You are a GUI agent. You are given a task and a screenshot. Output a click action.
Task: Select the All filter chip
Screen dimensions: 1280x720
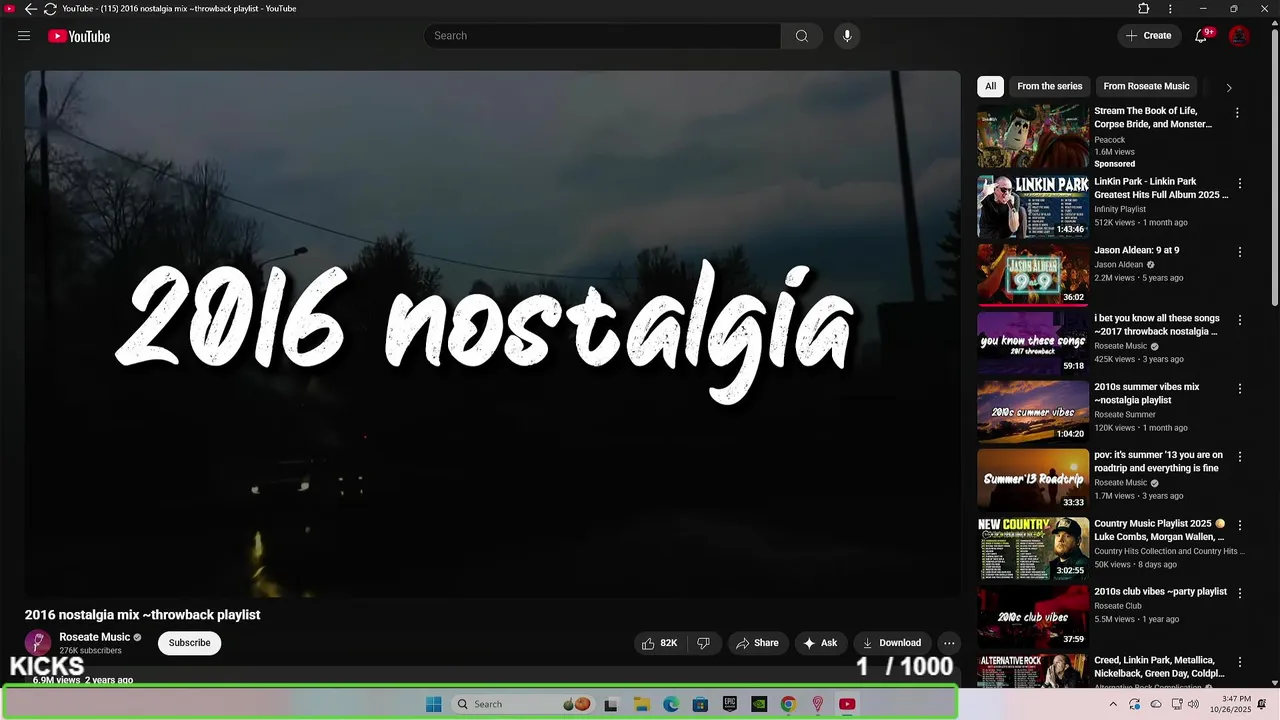[990, 86]
